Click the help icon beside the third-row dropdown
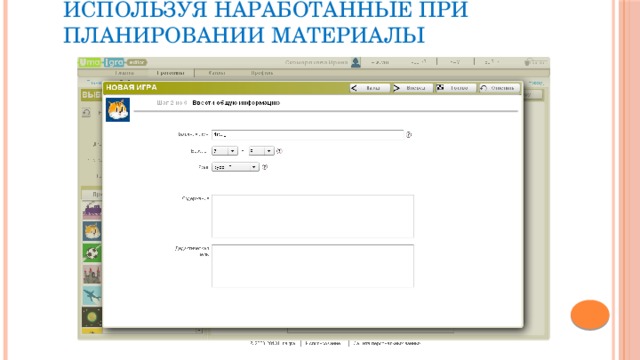The width and height of the screenshot is (640, 360). pos(264,167)
